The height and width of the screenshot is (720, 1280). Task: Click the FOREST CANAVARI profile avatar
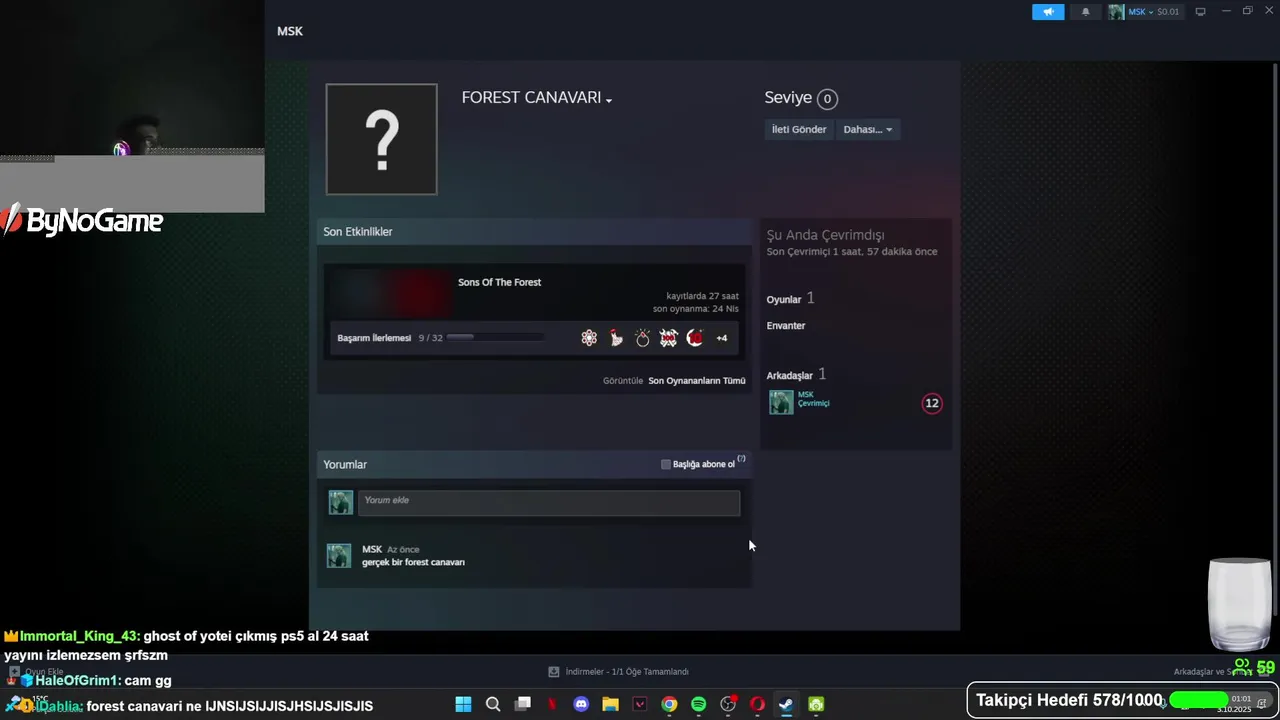381,139
